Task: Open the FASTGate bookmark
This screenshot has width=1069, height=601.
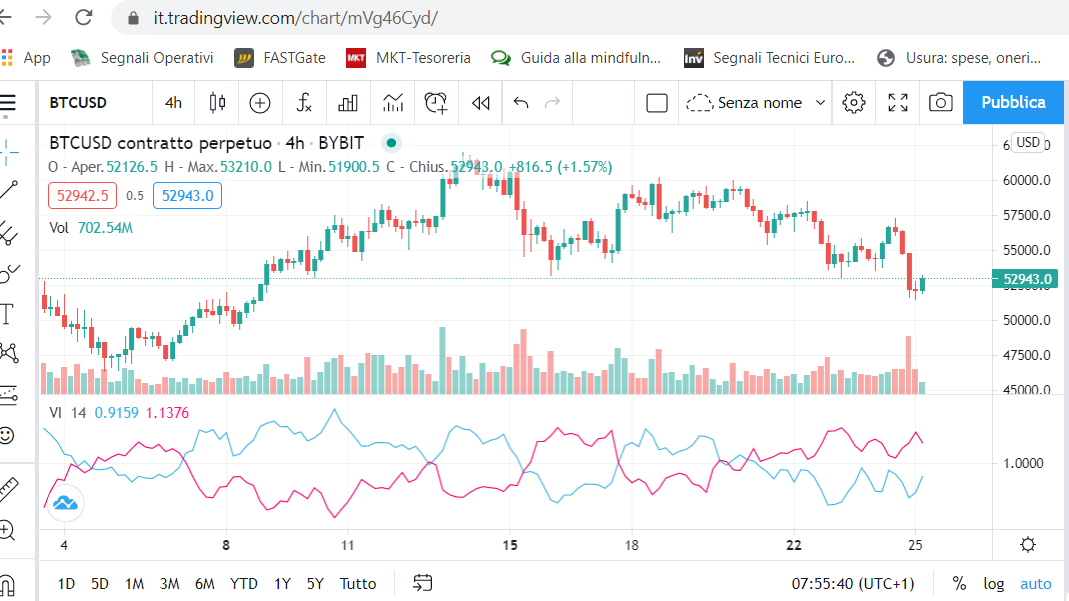Action: point(280,58)
